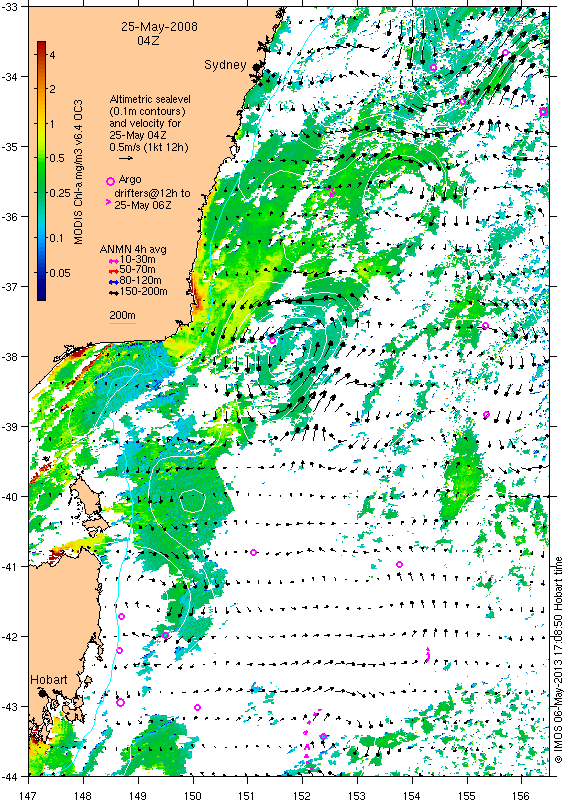570x800 pixels.
Task: Click the Argo float circle near 41S 151E
Action: point(254,553)
